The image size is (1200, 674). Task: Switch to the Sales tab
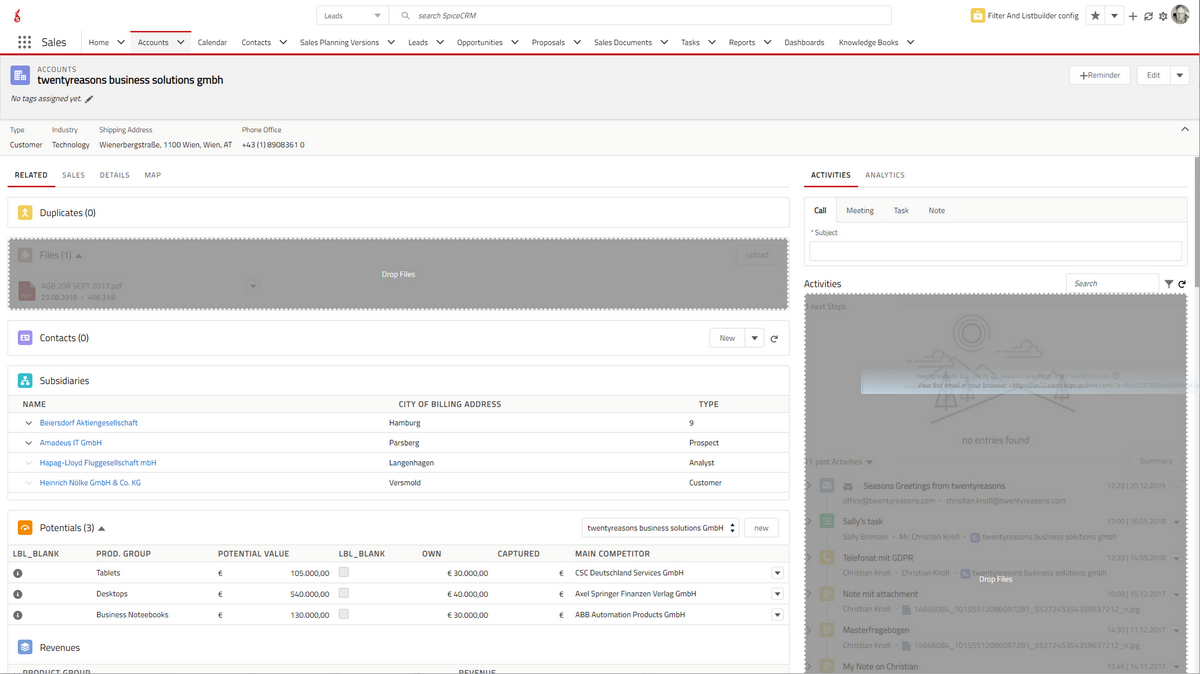73,175
